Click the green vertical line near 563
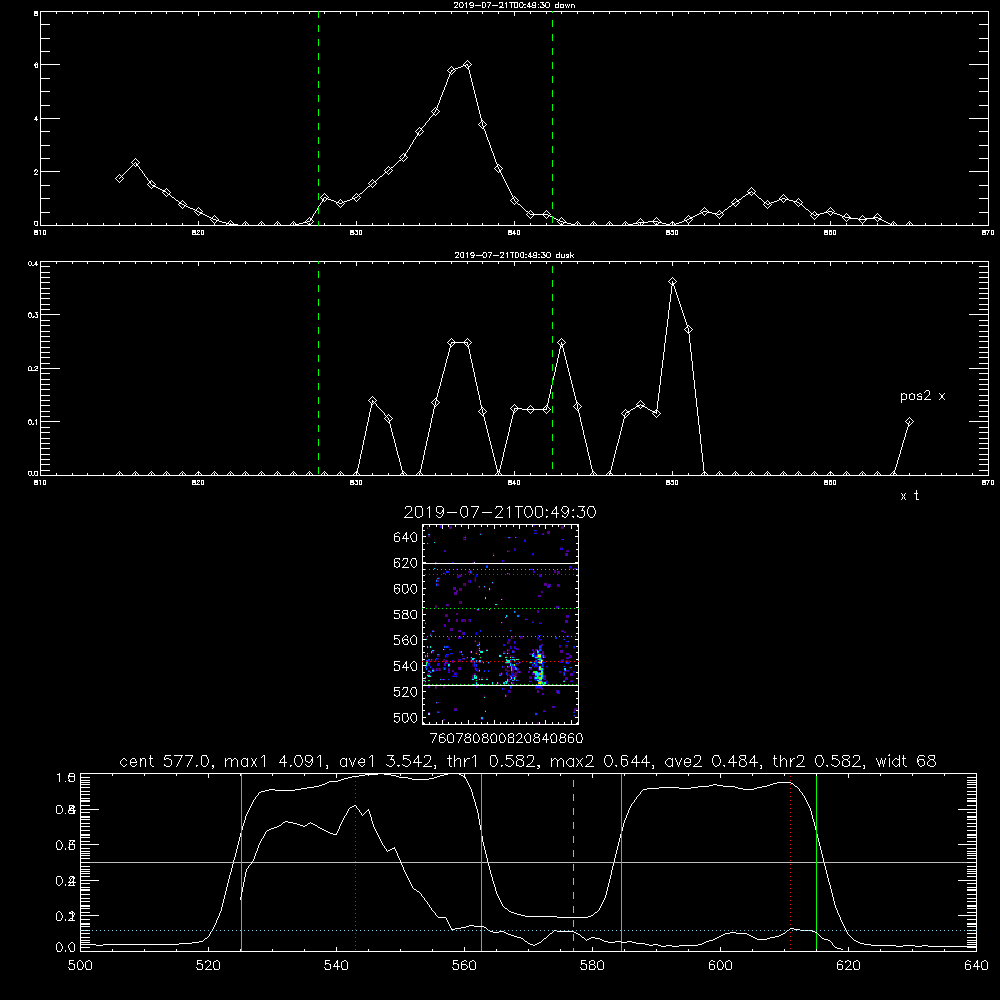The height and width of the screenshot is (1000, 1000). (x=482, y=862)
